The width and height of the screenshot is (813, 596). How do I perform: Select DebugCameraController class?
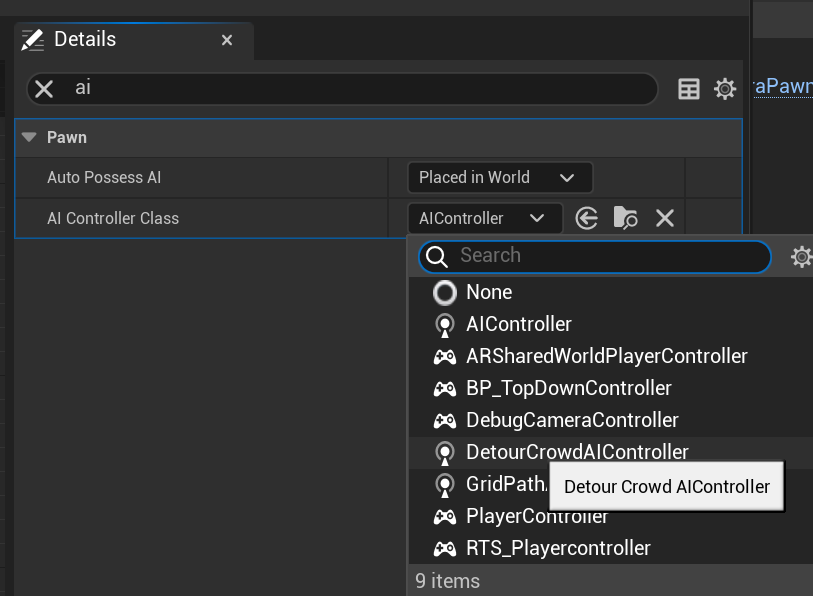(x=572, y=420)
